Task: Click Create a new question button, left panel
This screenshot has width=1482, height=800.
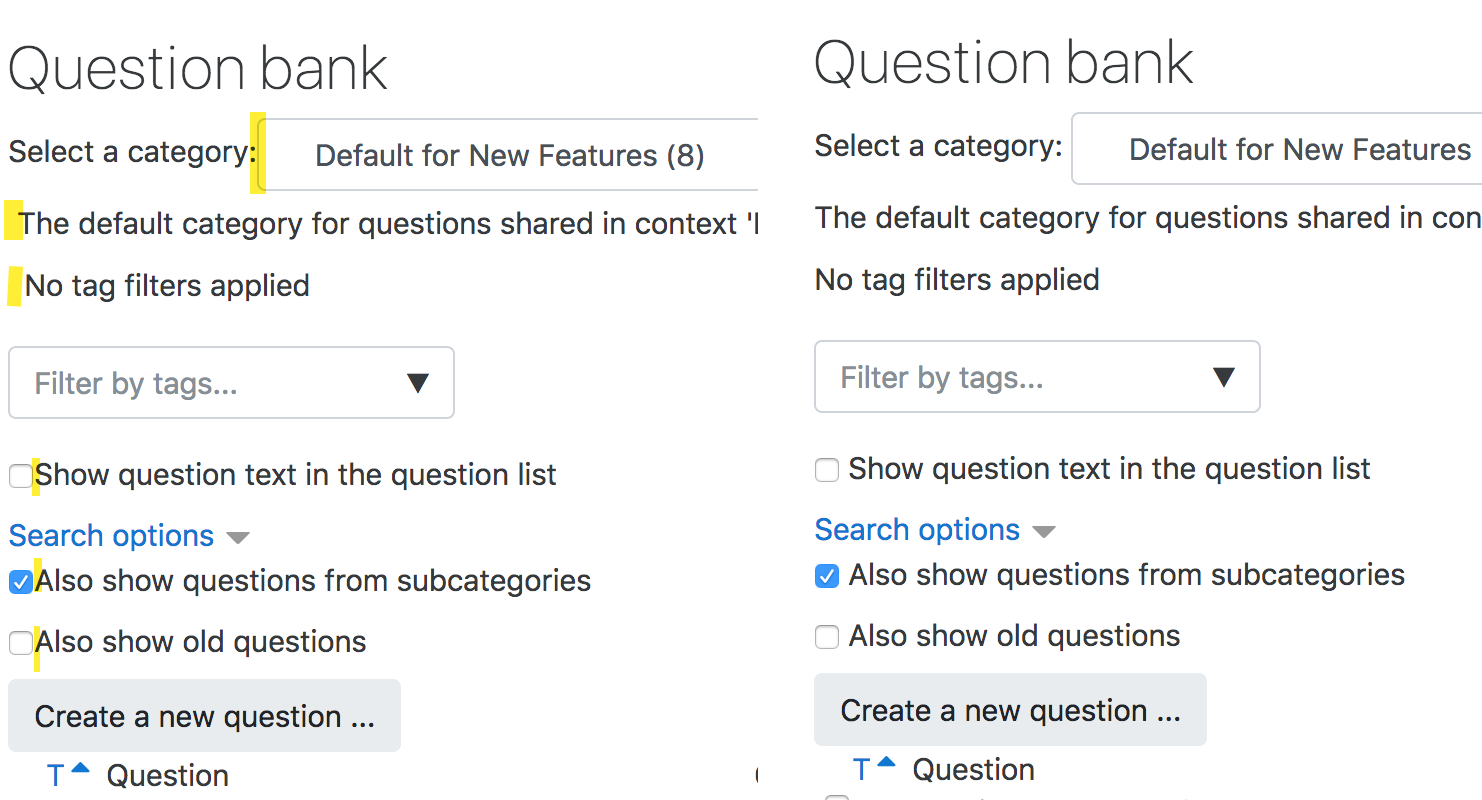Action: (204, 716)
